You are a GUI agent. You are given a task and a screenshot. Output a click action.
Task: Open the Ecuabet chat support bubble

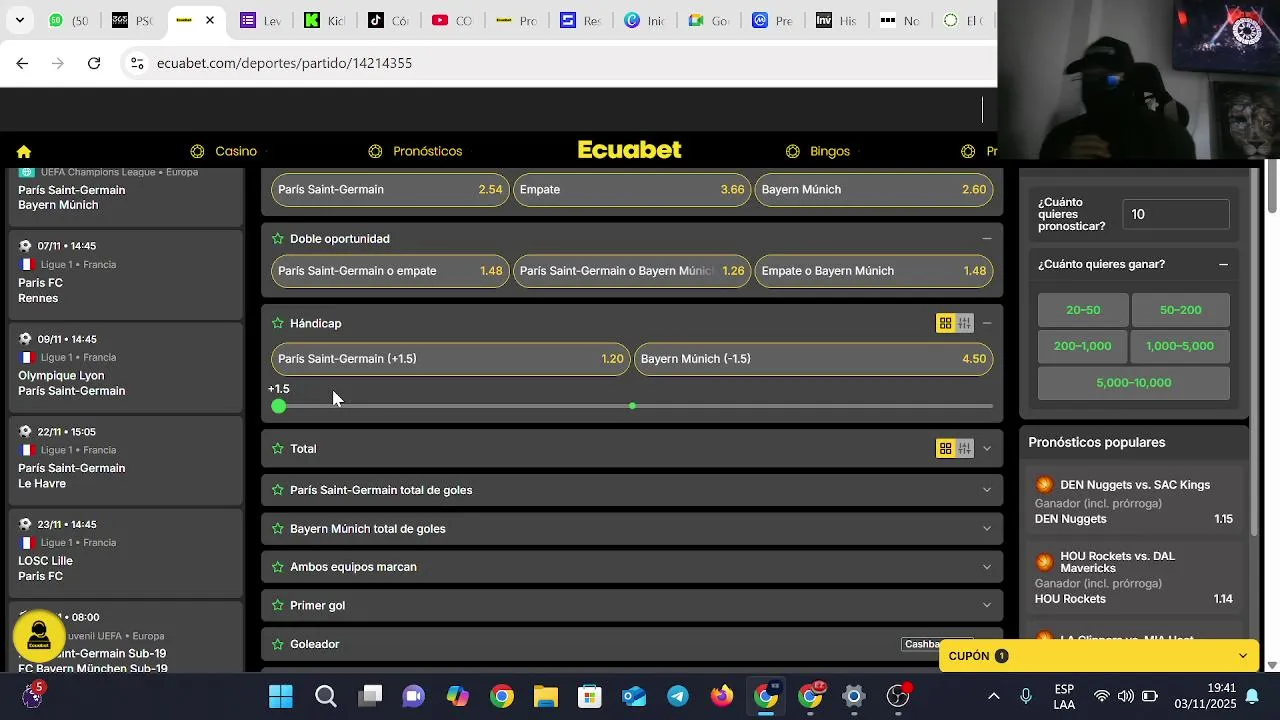(39, 637)
